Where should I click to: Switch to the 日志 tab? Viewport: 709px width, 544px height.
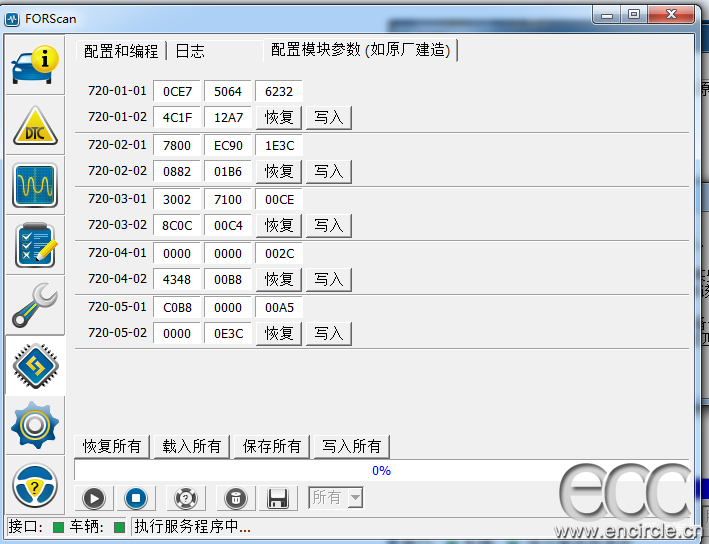click(x=190, y=51)
